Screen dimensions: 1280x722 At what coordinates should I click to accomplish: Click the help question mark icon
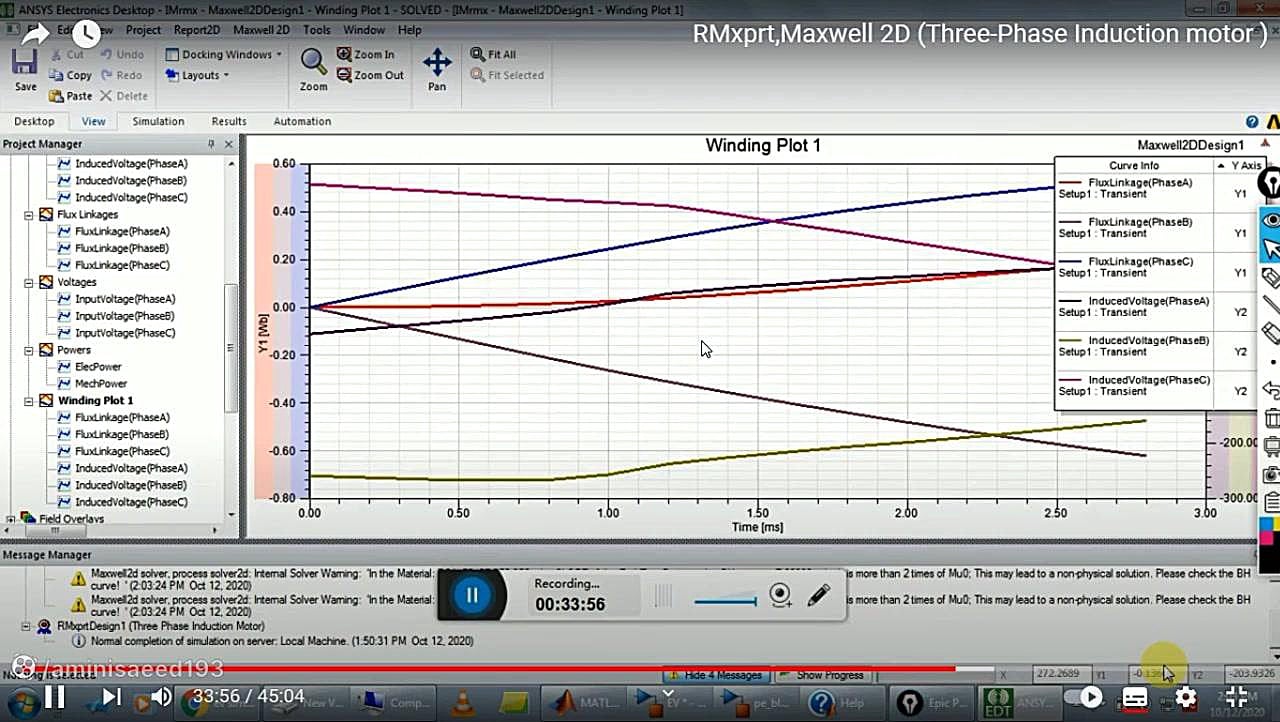(1252, 121)
